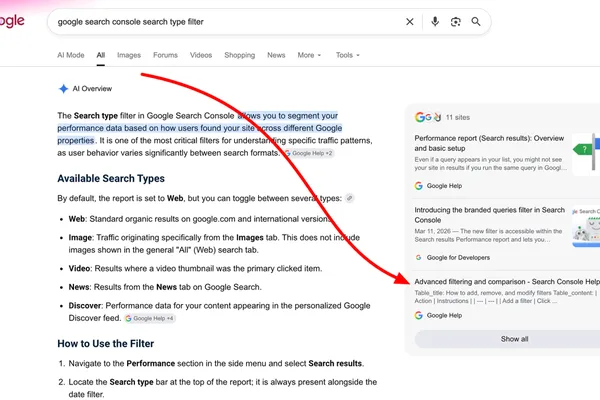Open the Shopping tab

[240, 55]
